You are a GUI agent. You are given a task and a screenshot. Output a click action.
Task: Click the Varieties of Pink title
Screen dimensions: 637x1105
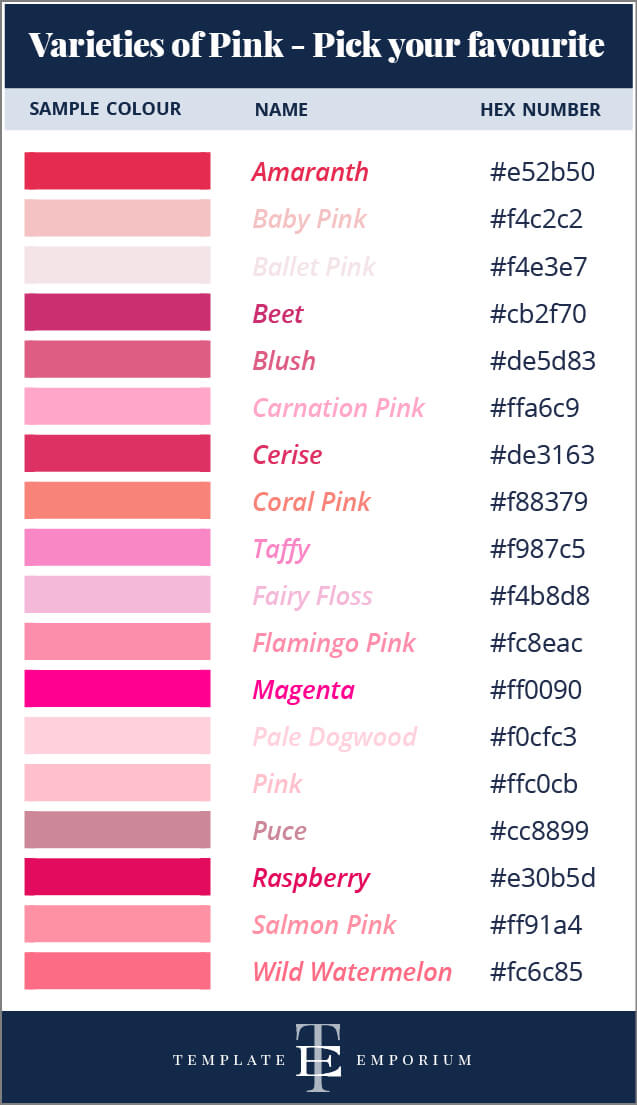[317, 45]
